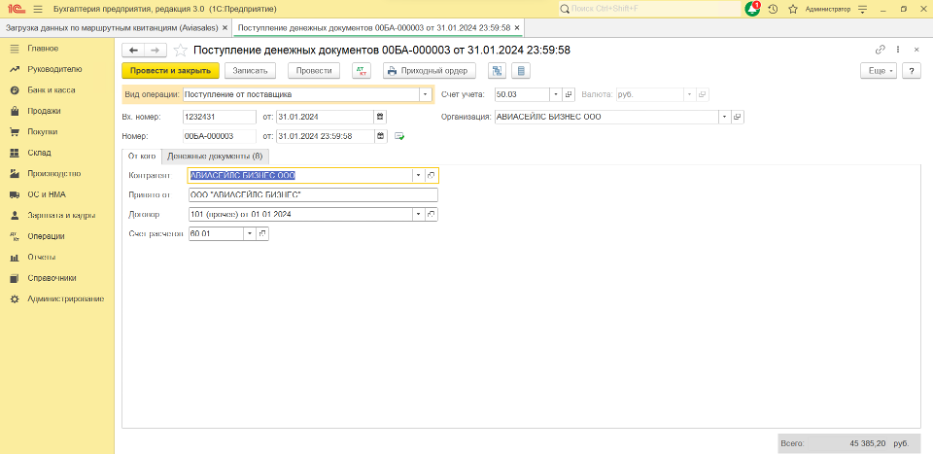Open title bar settings lines icon

click(863, 10)
